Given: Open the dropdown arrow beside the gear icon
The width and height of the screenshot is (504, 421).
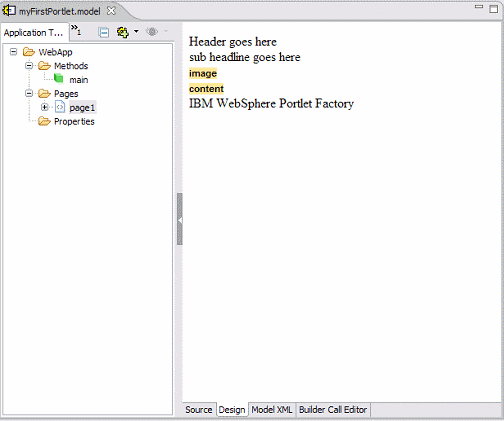Looking at the screenshot, I should [136, 32].
